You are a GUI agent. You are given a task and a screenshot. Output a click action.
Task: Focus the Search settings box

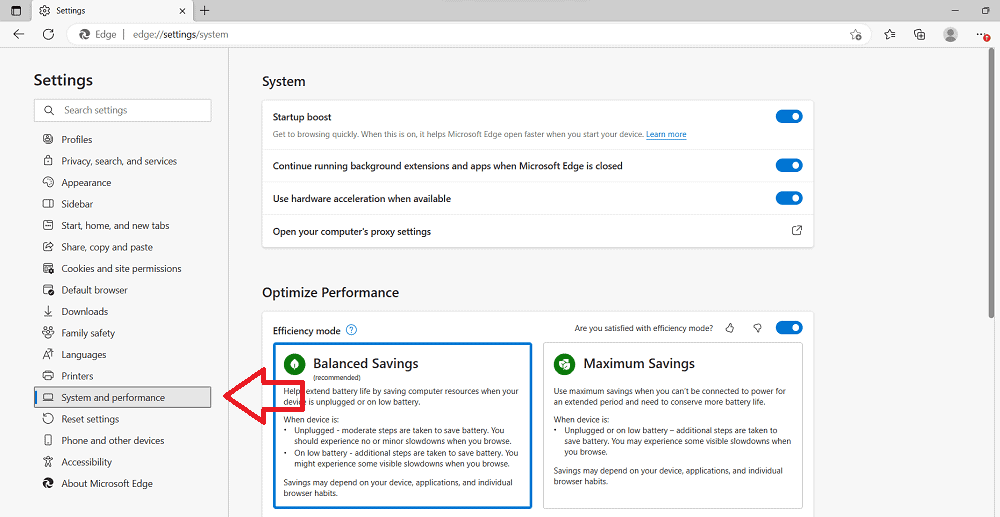(x=122, y=110)
